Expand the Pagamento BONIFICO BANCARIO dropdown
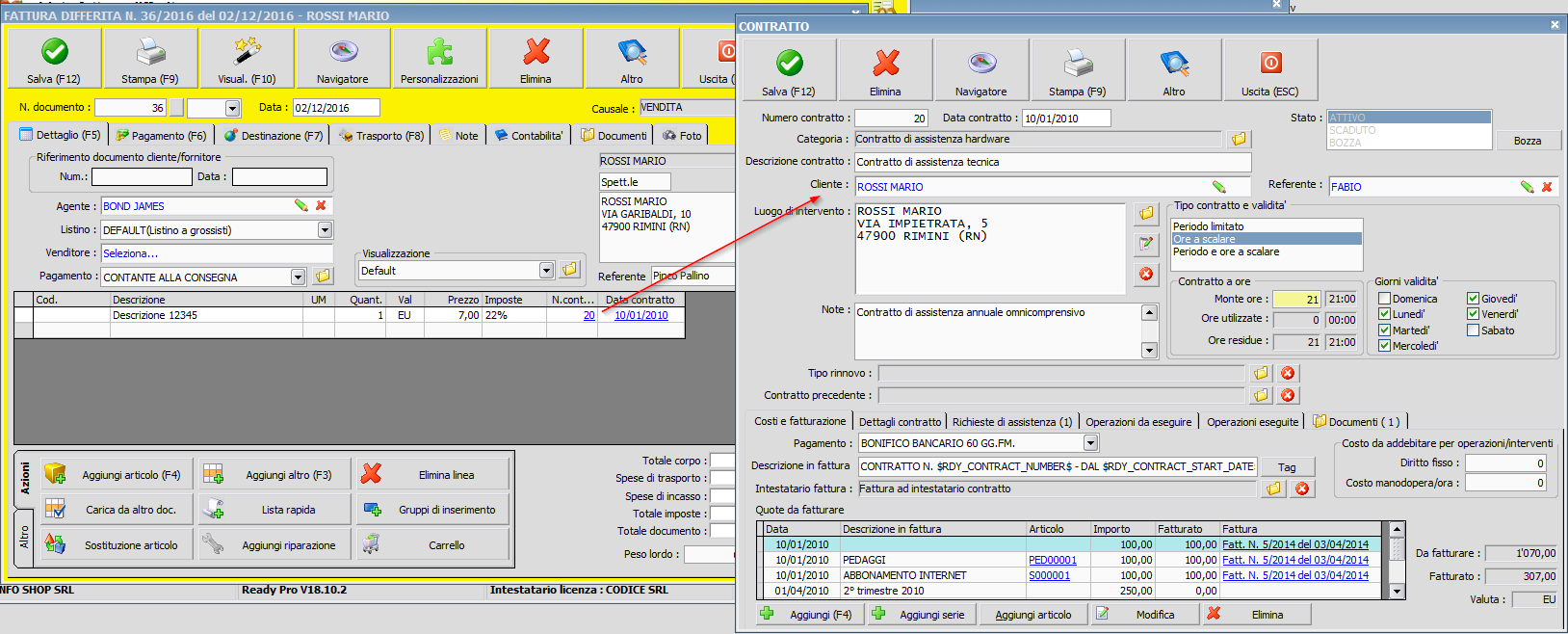 pyautogui.click(x=1090, y=443)
